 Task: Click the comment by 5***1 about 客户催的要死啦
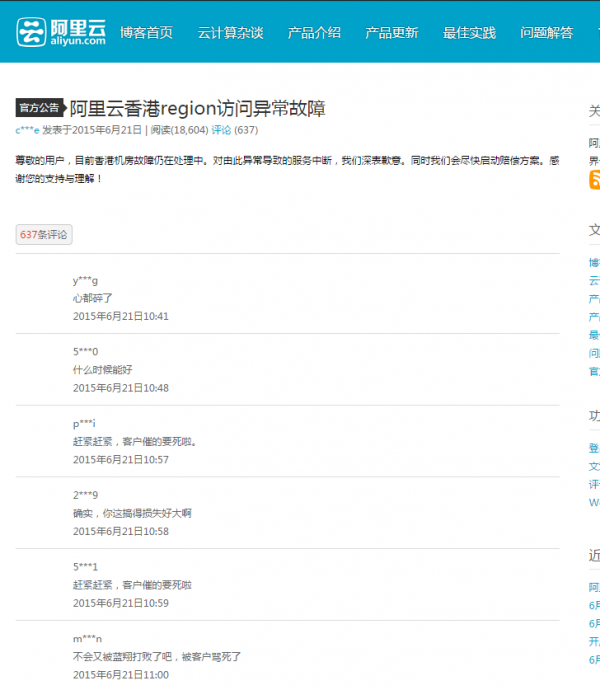(132, 585)
